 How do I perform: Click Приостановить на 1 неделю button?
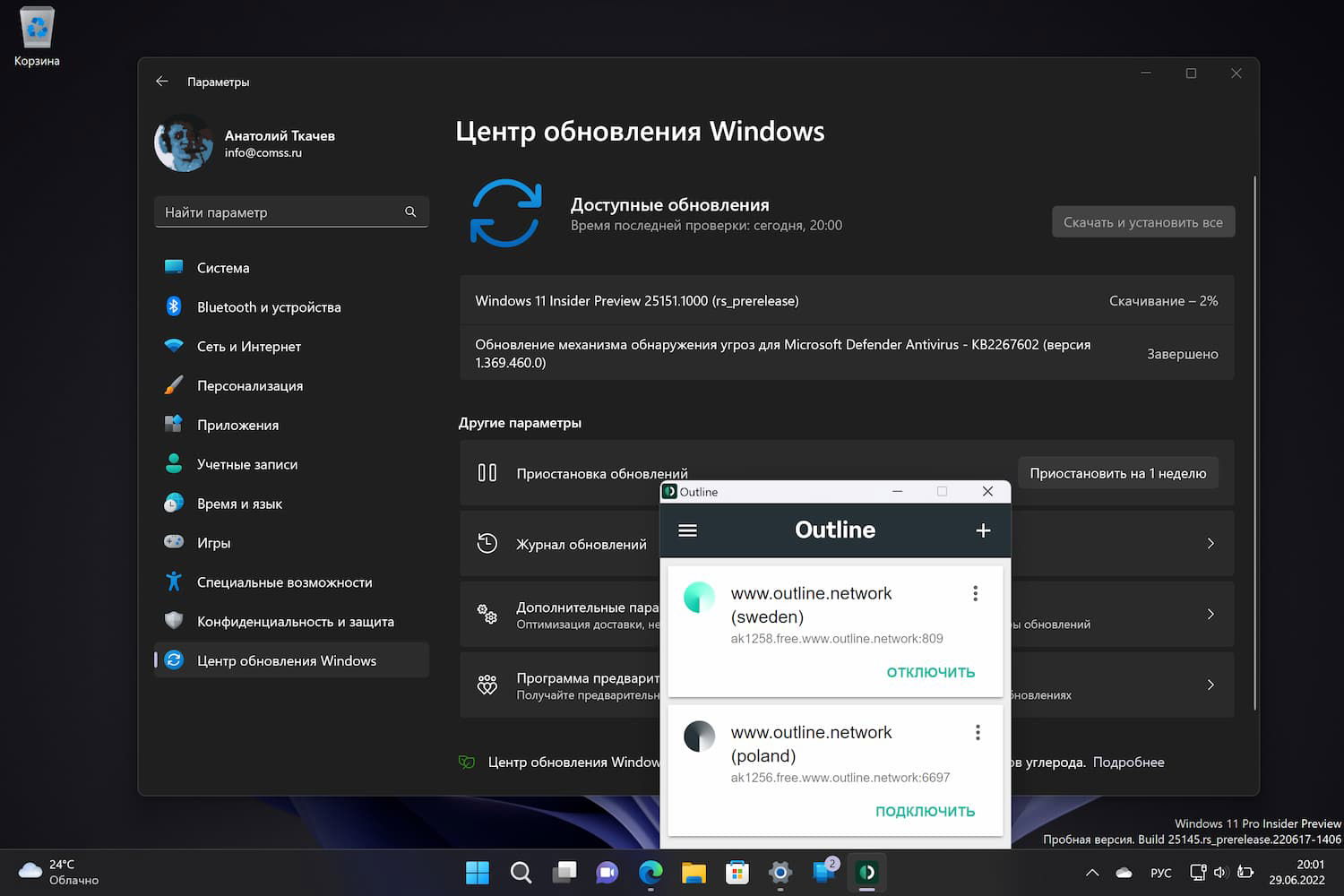click(1117, 472)
